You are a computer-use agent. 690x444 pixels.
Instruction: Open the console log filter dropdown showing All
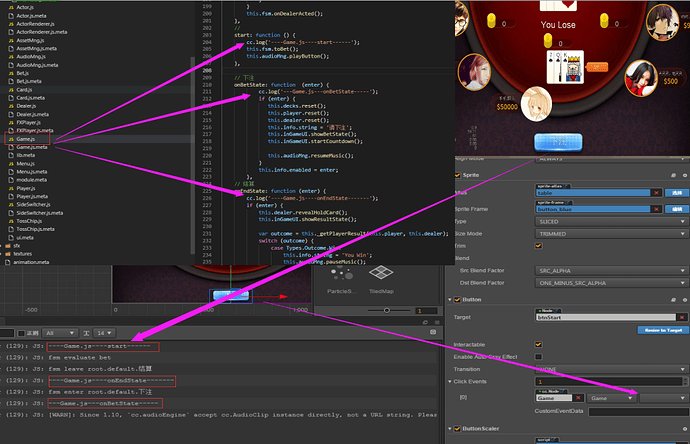click(60, 333)
